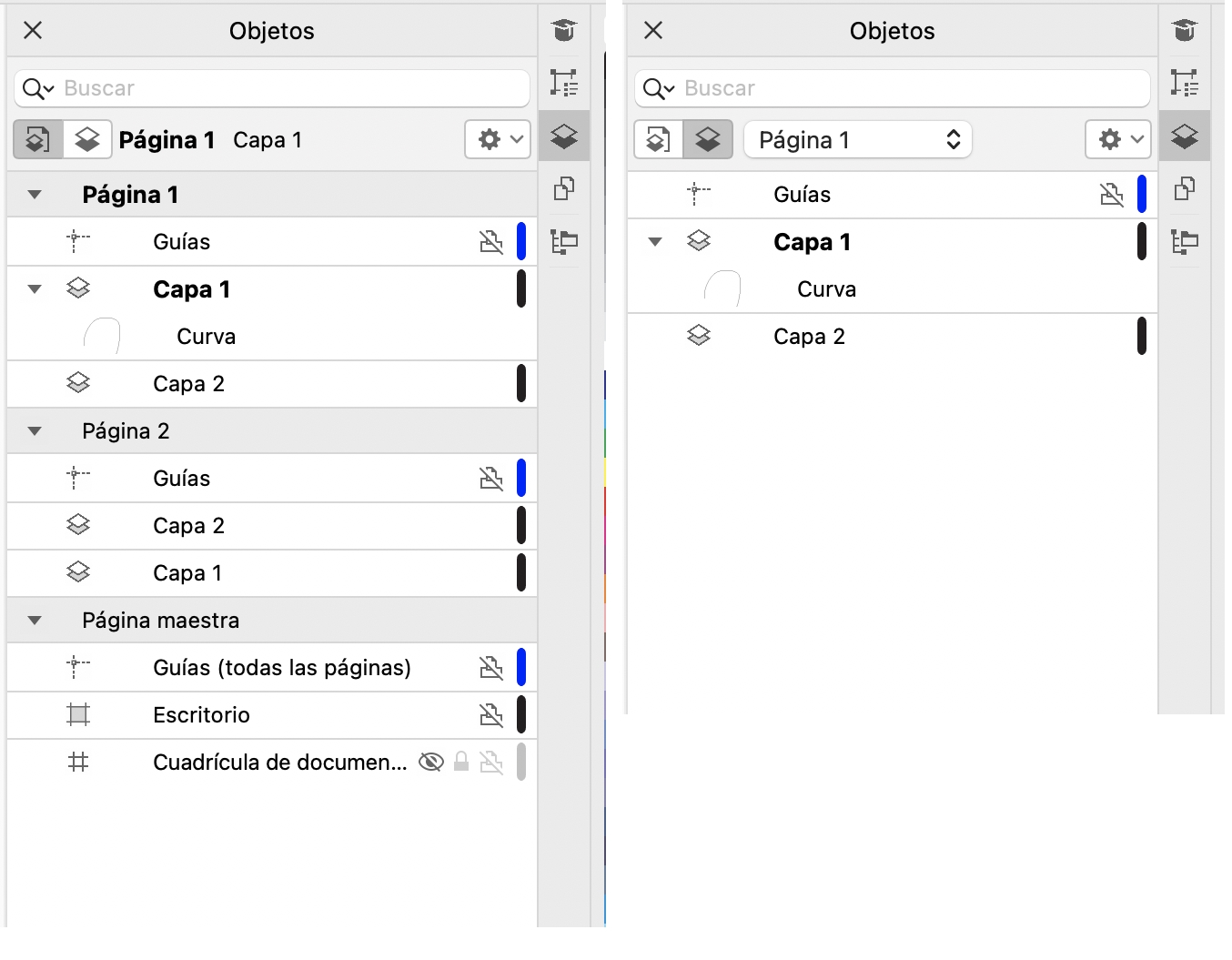
Task: Select the Página maestra header row
Action: (161, 621)
